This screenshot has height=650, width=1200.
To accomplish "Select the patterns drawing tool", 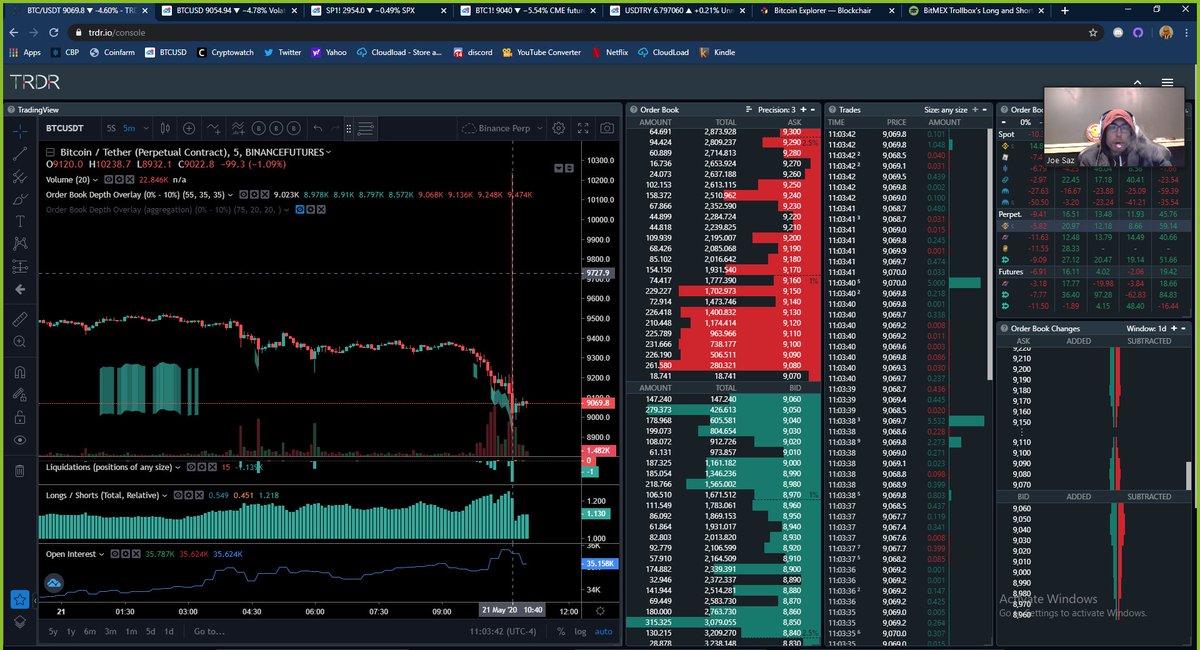I will (x=19, y=243).
